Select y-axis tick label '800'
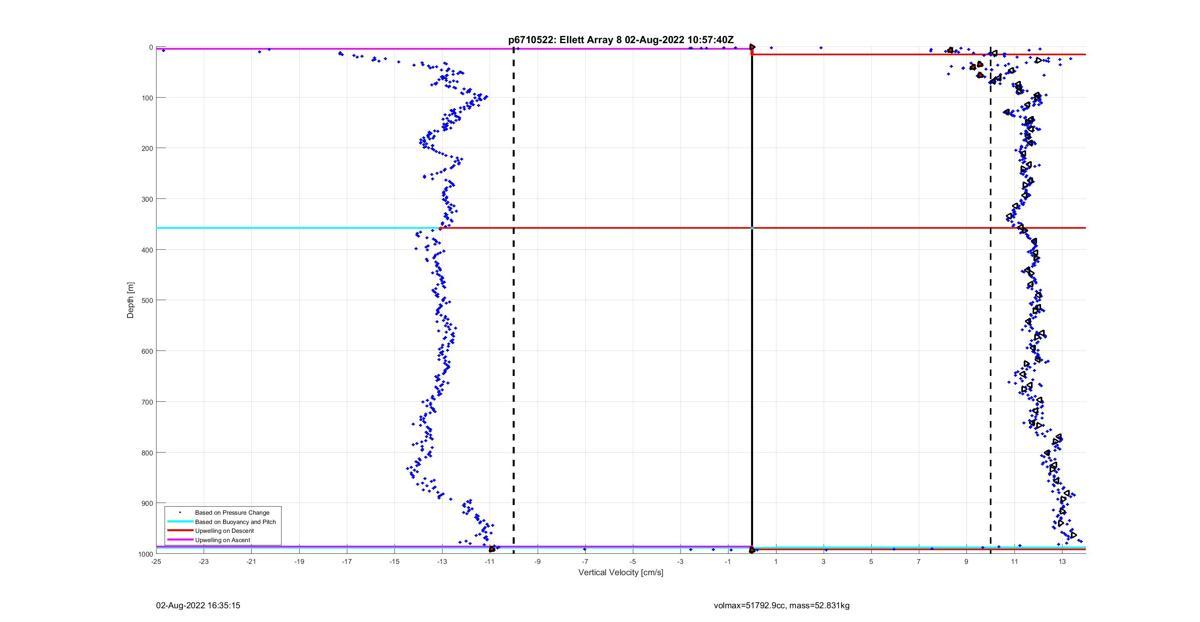The image size is (1200, 622). [146, 452]
